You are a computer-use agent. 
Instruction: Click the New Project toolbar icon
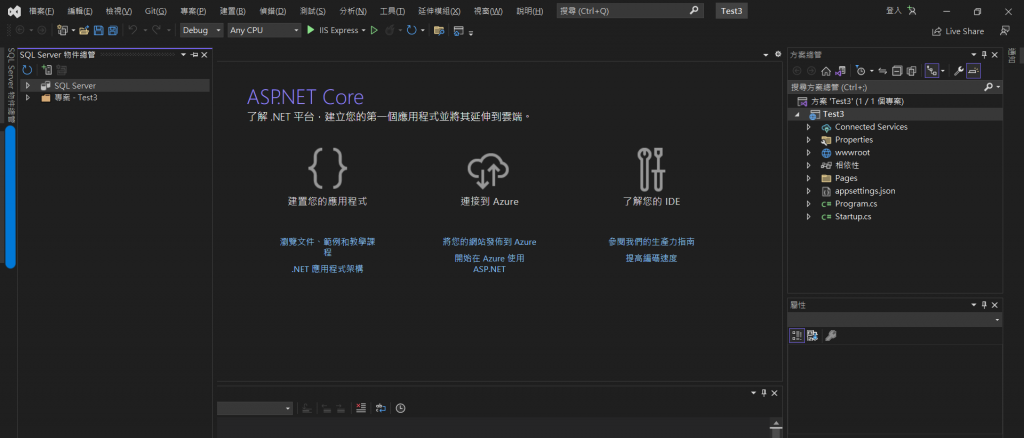[x=63, y=31]
